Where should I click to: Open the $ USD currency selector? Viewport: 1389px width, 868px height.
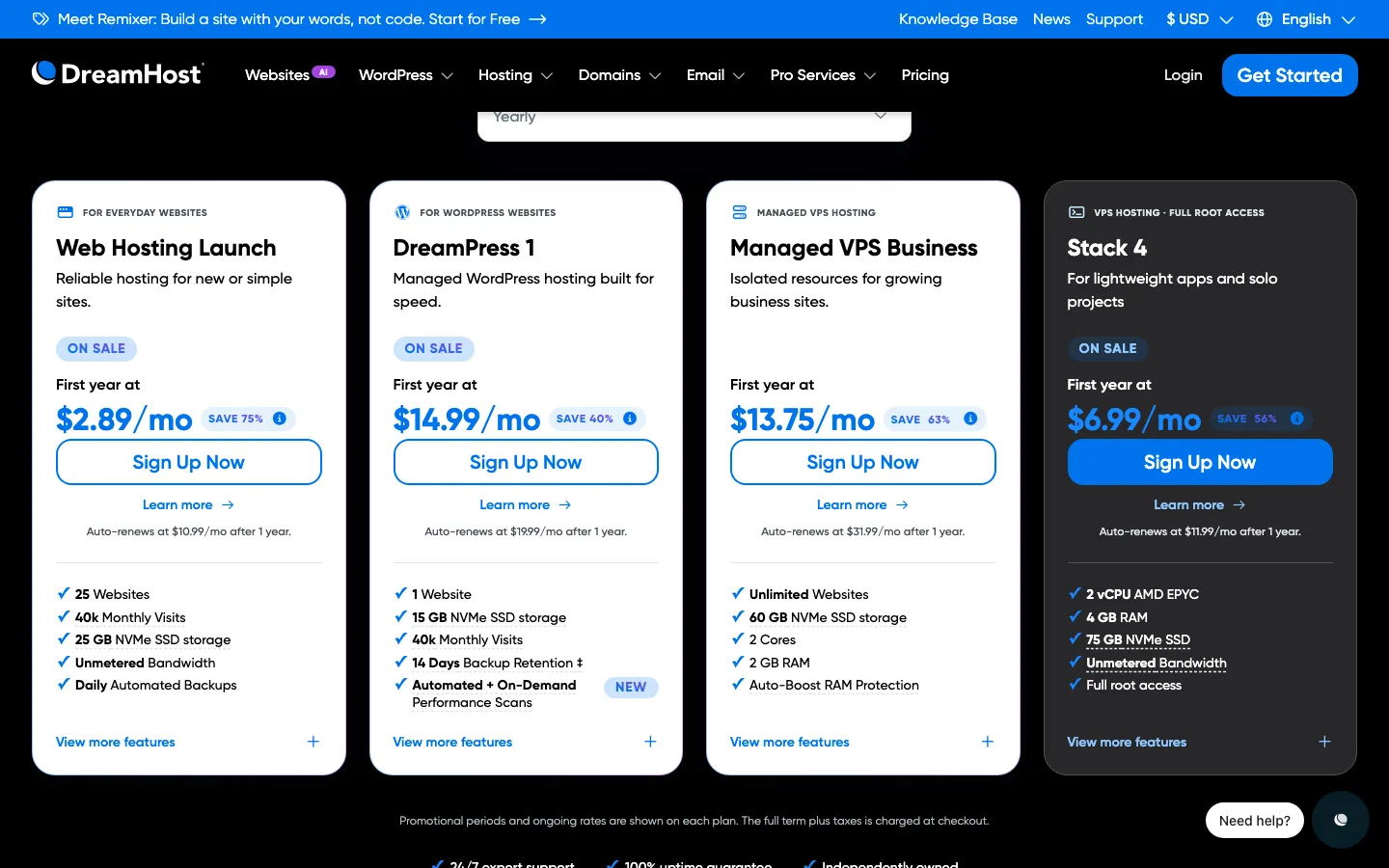(1200, 19)
